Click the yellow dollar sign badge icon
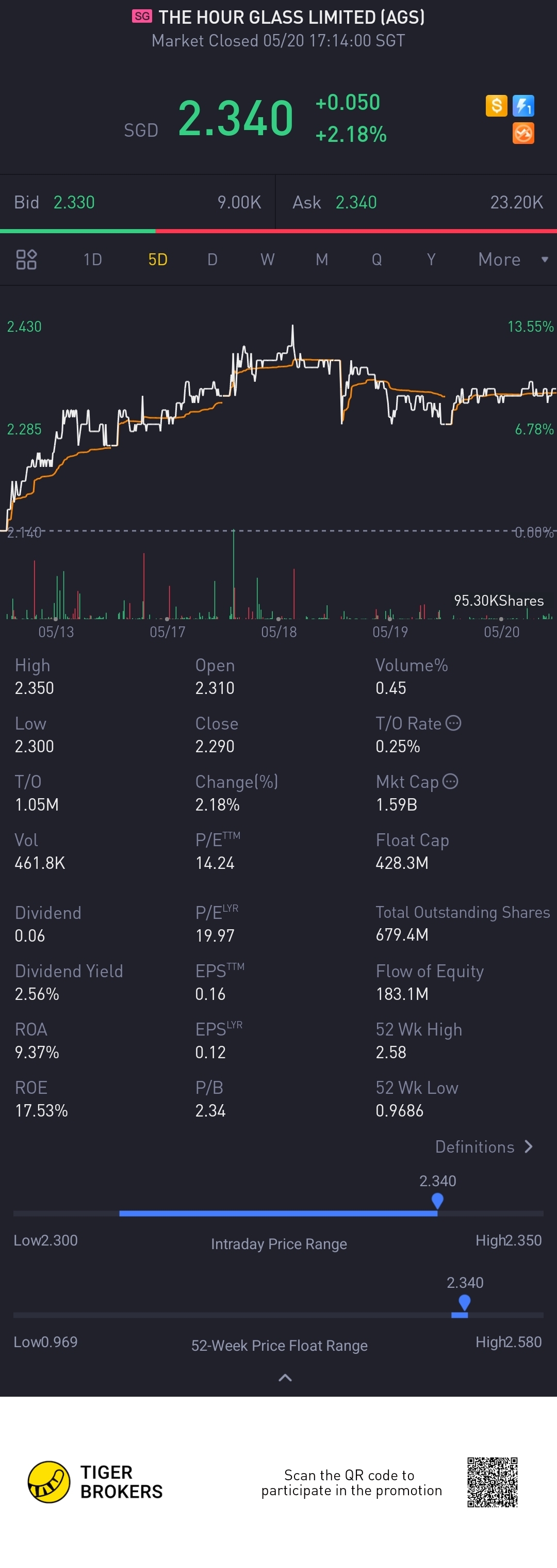Image resolution: width=557 pixels, height=1568 pixels. (496, 106)
